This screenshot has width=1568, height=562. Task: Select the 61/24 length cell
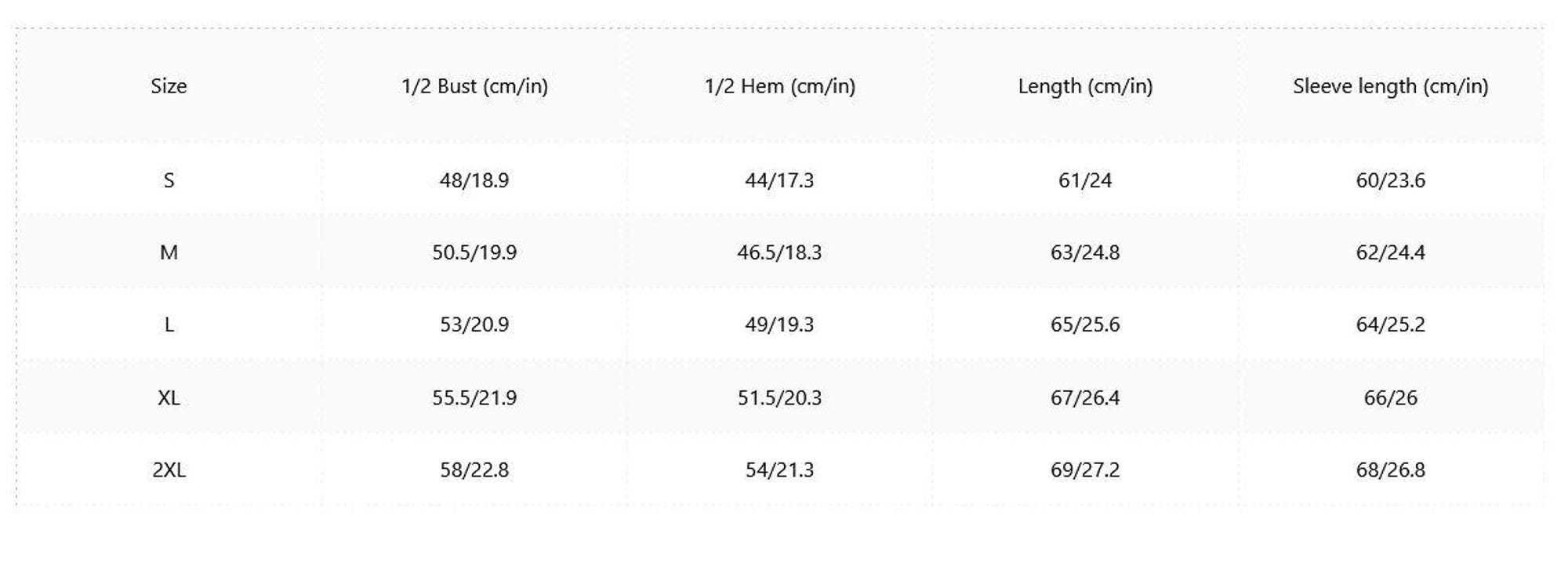coord(1085,180)
